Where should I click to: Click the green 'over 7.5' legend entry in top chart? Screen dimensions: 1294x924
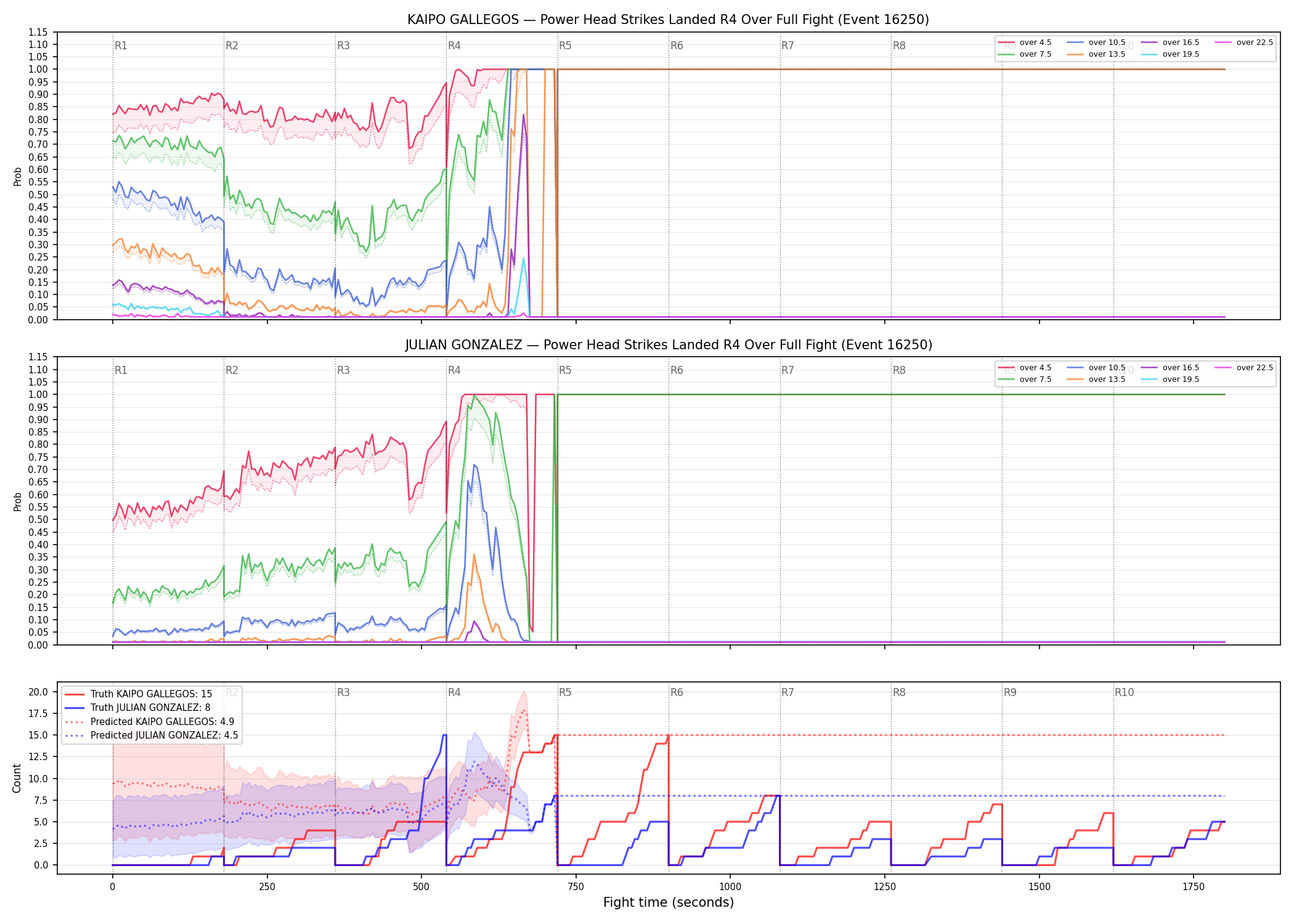(x=1025, y=54)
